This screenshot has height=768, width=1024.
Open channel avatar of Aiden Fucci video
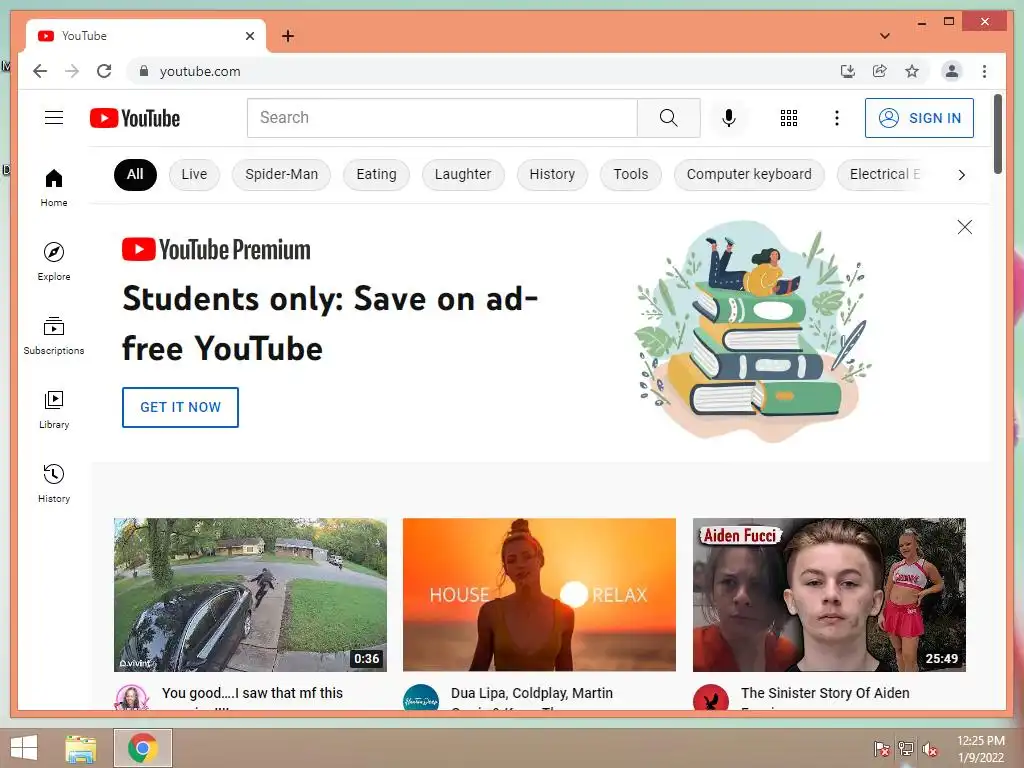point(711,698)
